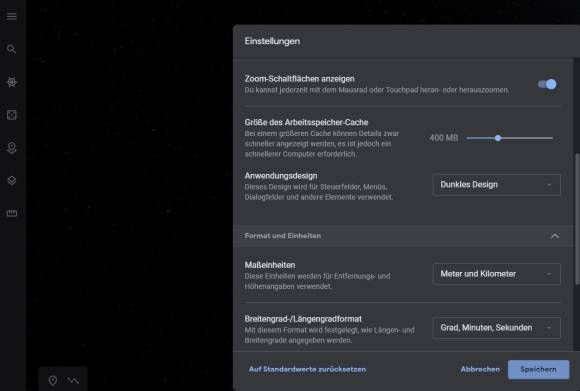Select the ruler measure tool
Image resolution: width=580 pixels, height=391 pixels.
(x=11, y=213)
